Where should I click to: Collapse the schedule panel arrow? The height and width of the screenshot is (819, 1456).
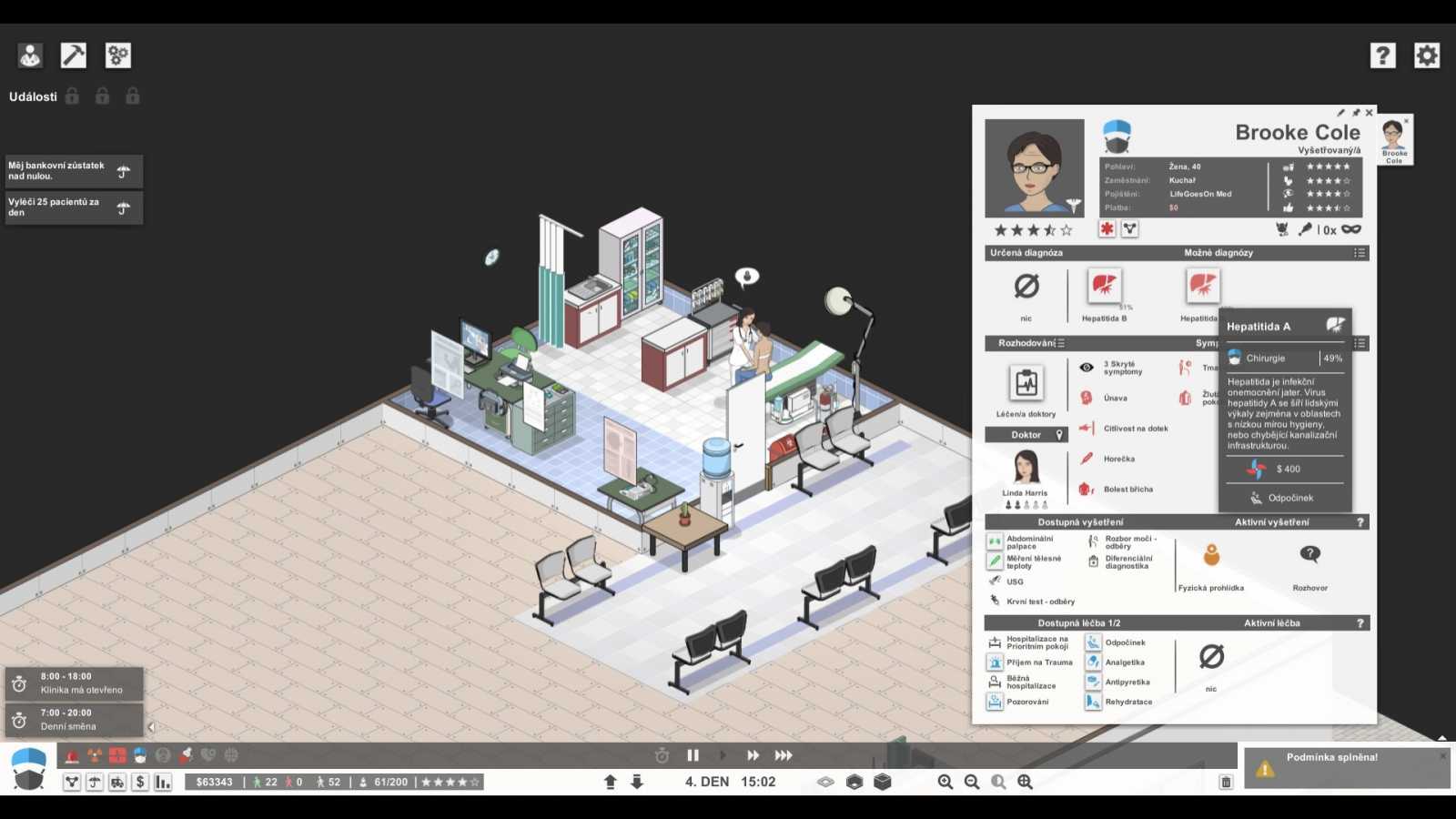click(151, 727)
